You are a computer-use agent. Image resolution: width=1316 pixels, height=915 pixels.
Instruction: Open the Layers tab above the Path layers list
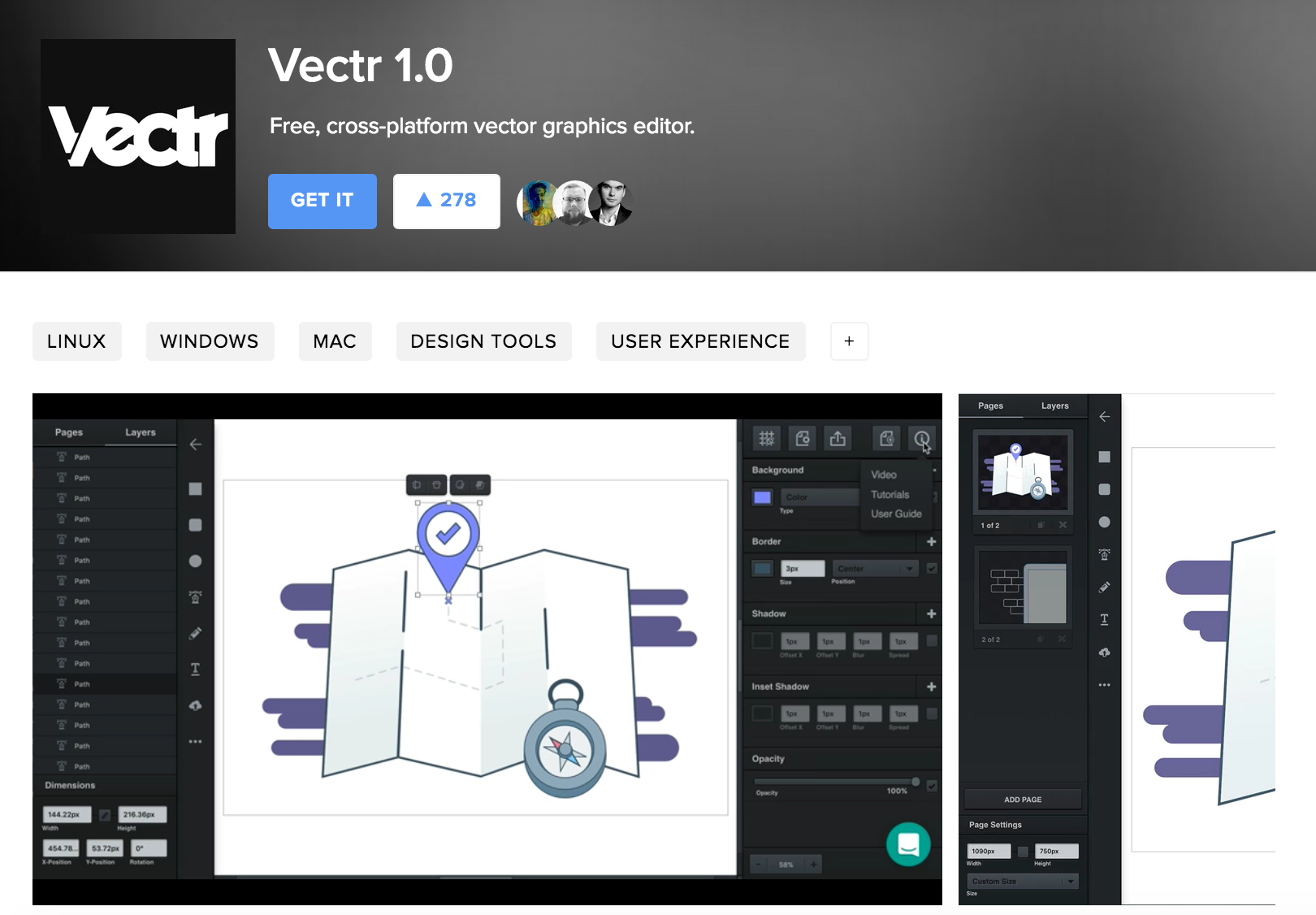(141, 432)
